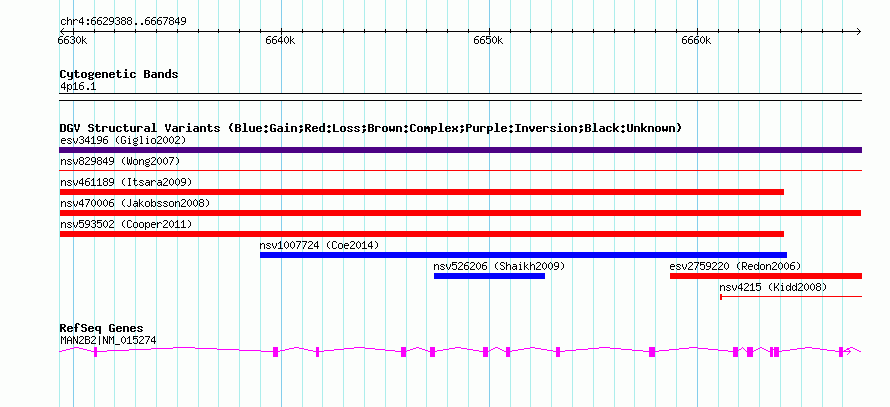Select the nsv829849 (Wong2007) label

(x=120, y=162)
